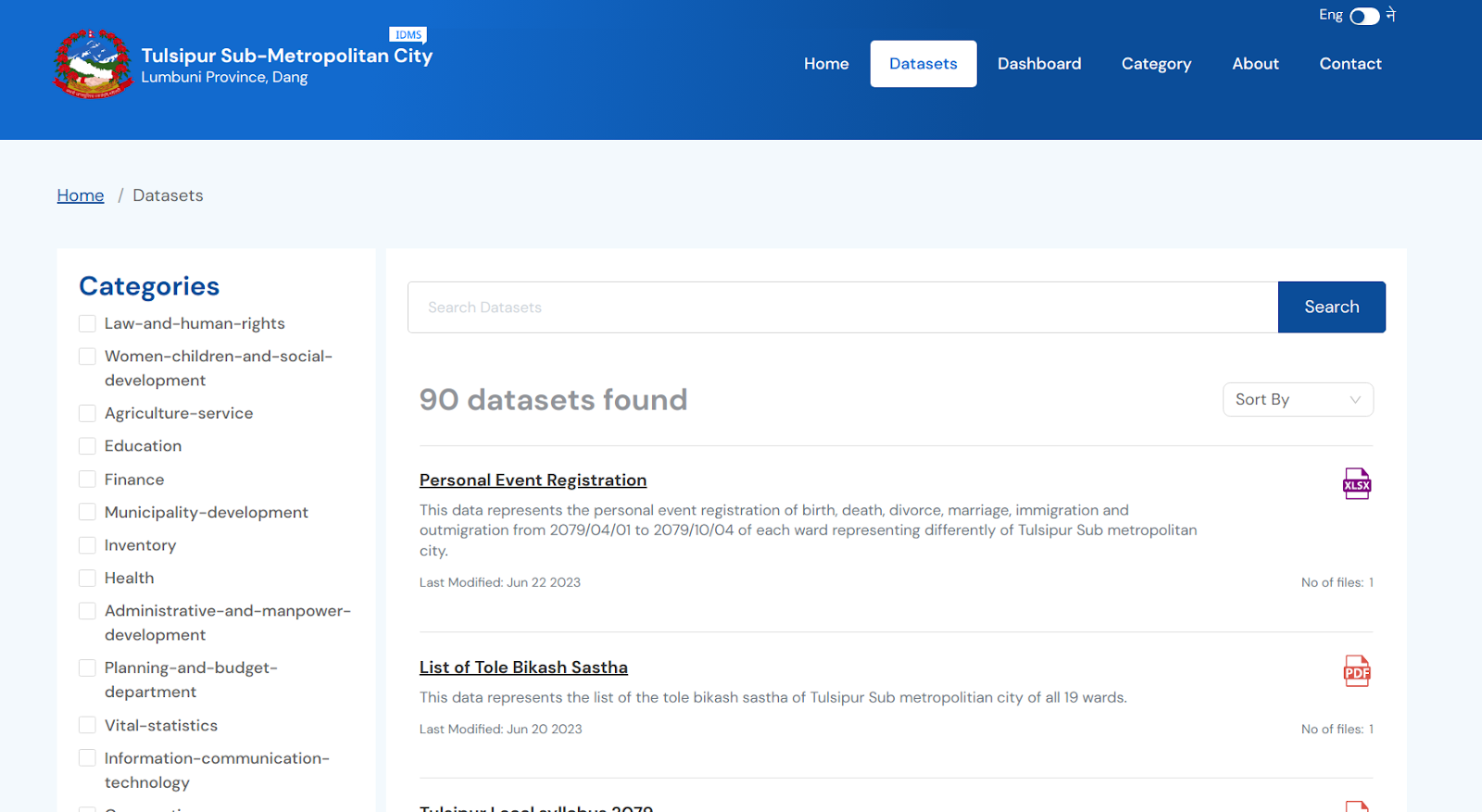Open the Personal Event Registration dataset
The width and height of the screenshot is (1482, 812).
533,481
